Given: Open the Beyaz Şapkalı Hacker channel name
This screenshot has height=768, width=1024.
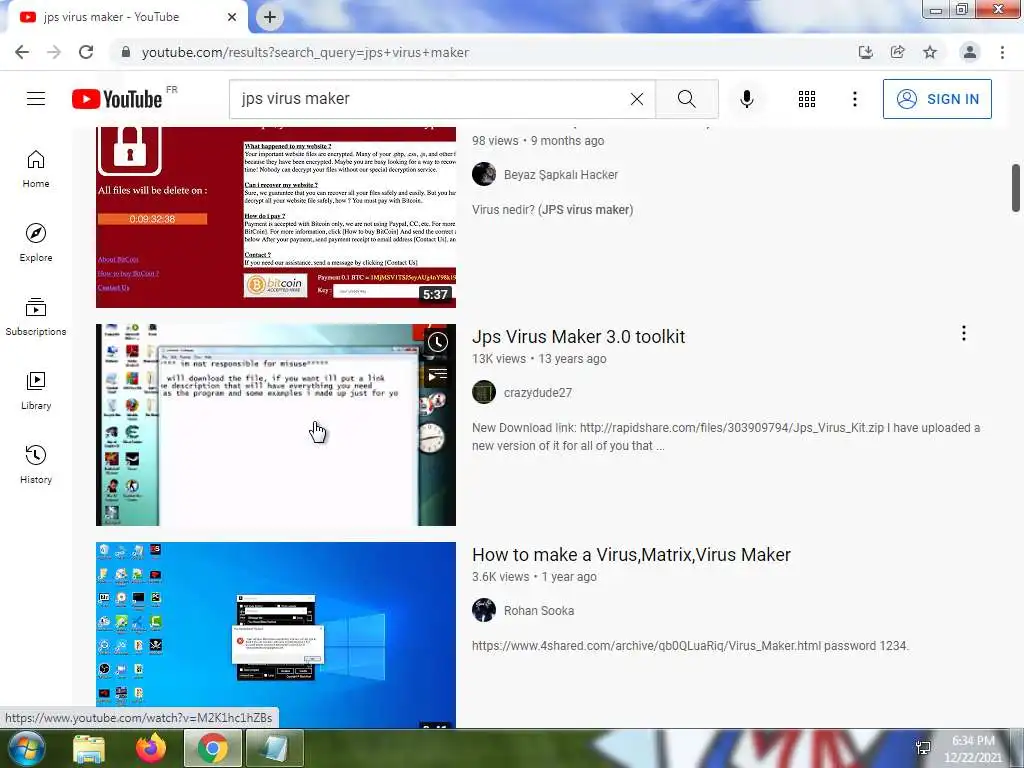Looking at the screenshot, I should pyautogui.click(x=560, y=175).
